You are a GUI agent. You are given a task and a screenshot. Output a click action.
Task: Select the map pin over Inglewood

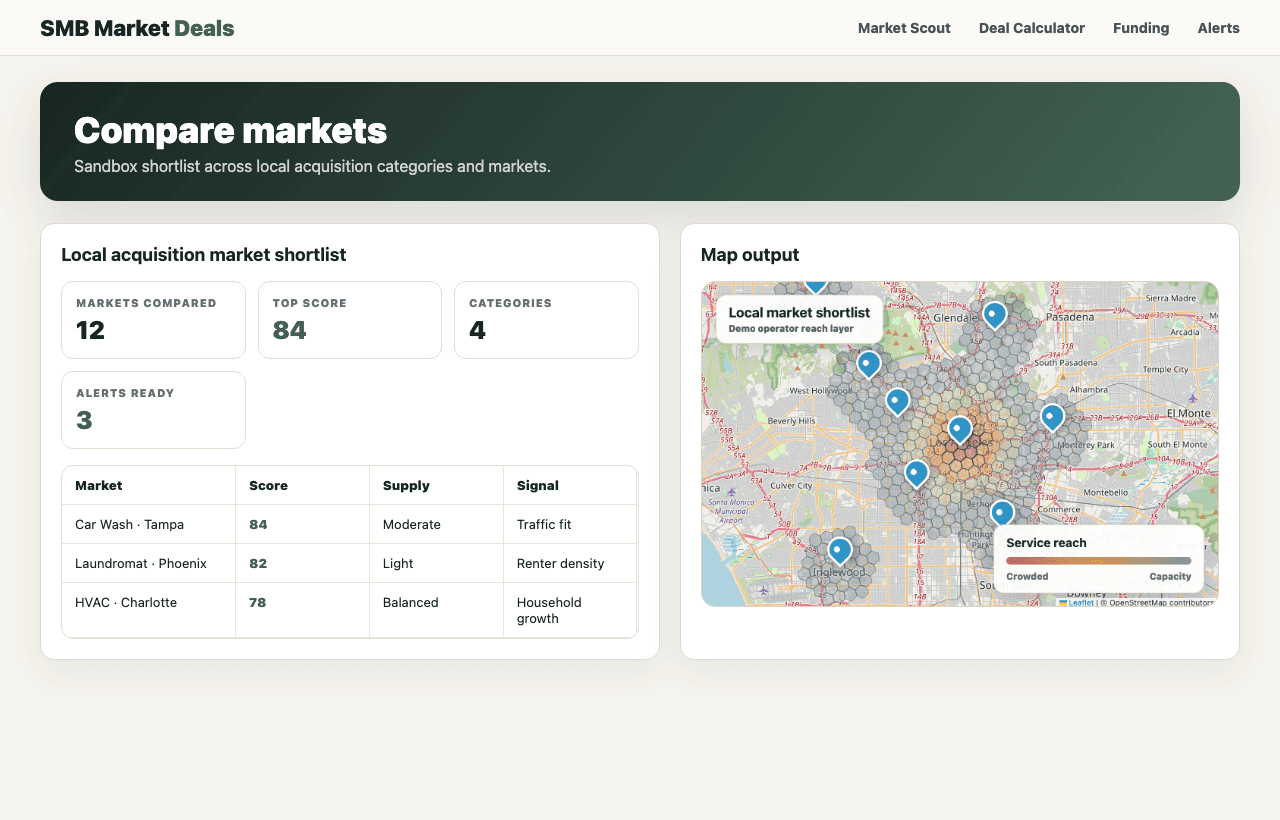click(840, 551)
